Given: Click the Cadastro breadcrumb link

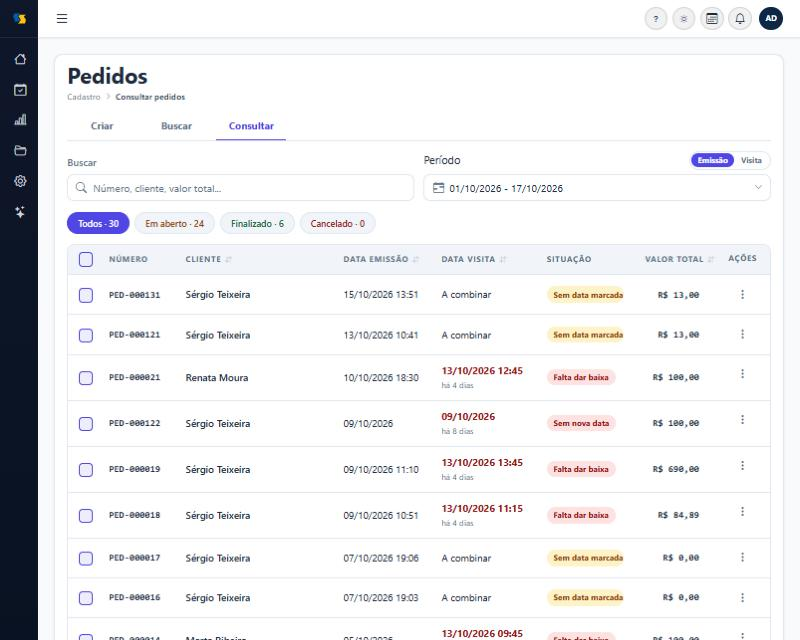Looking at the screenshot, I should coord(84,97).
